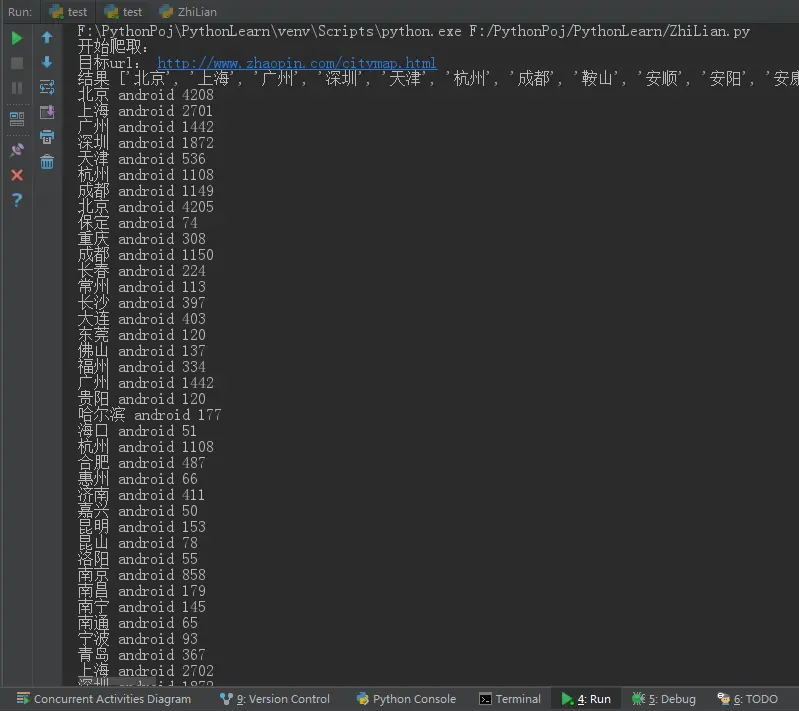Jump to the end of console output
799x711 pixels.
(x=47, y=112)
